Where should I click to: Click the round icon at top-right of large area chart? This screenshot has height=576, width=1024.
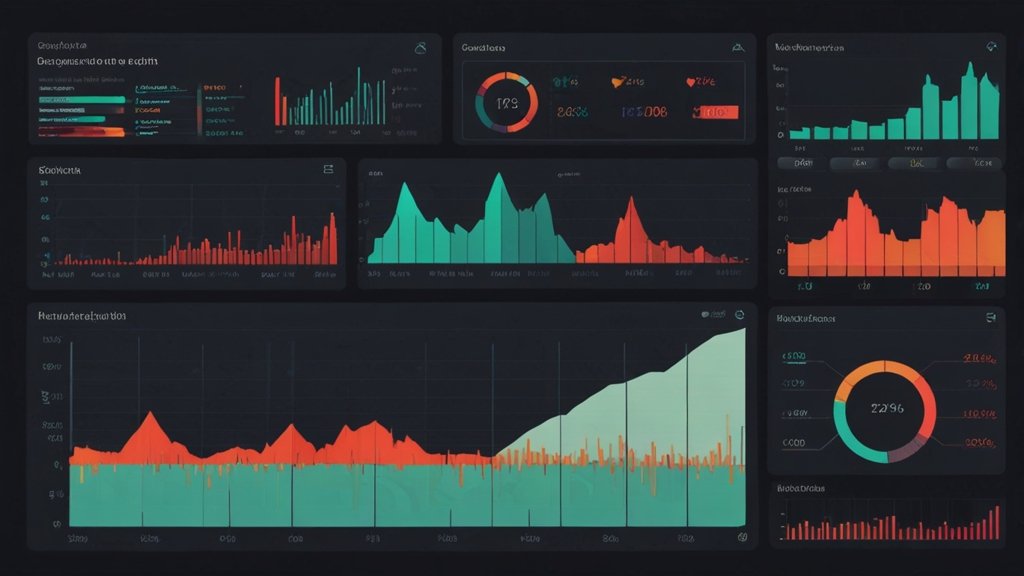pos(738,314)
